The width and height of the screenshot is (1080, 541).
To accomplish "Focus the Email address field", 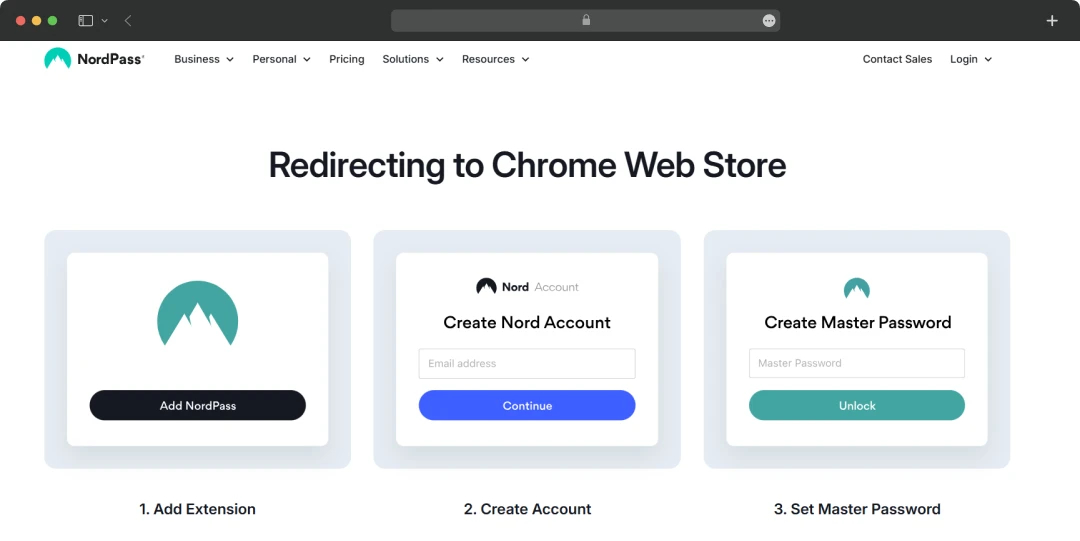I will pyautogui.click(x=527, y=363).
